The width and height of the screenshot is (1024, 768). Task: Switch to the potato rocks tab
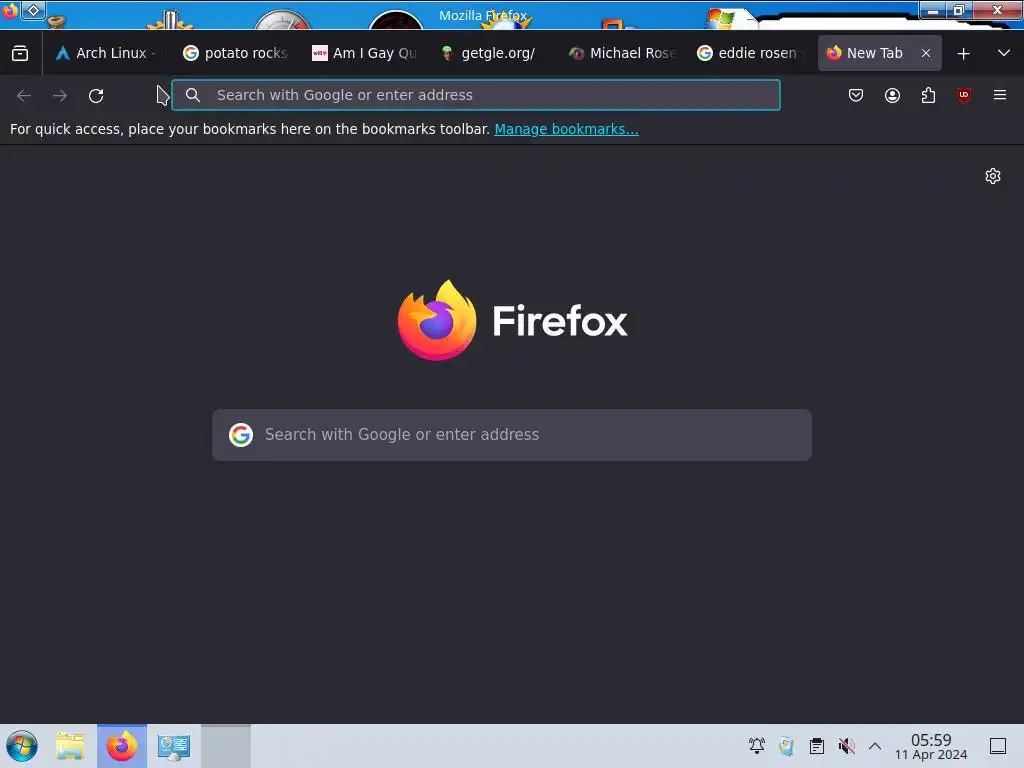coord(235,53)
